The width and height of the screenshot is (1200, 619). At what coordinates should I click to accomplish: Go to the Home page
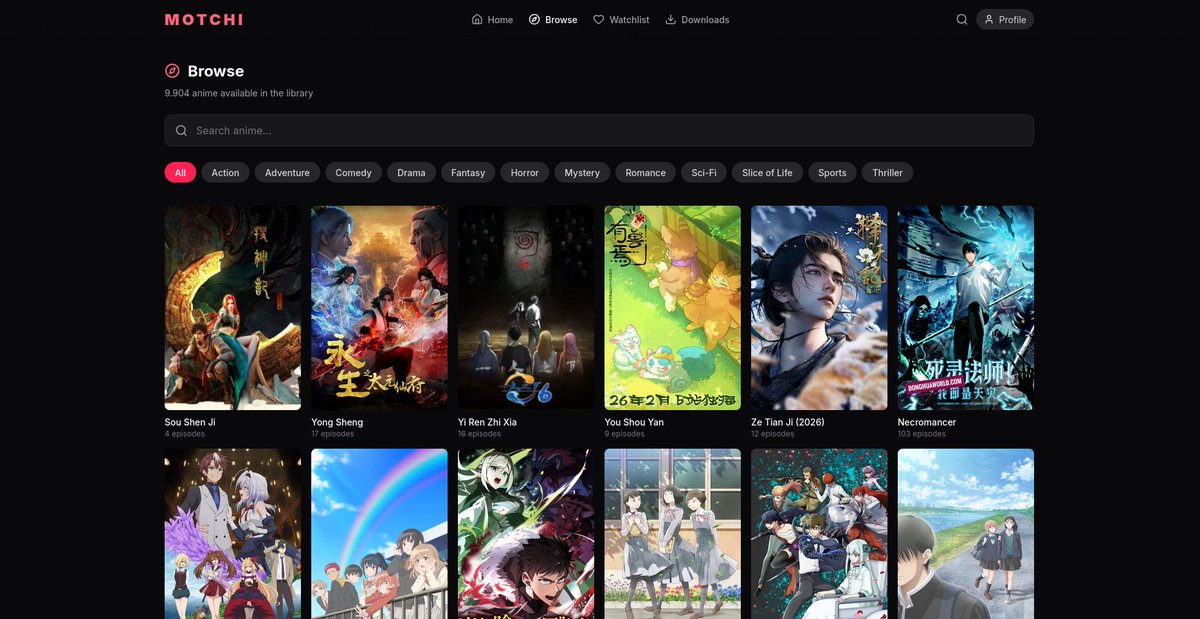pos(492,19)
